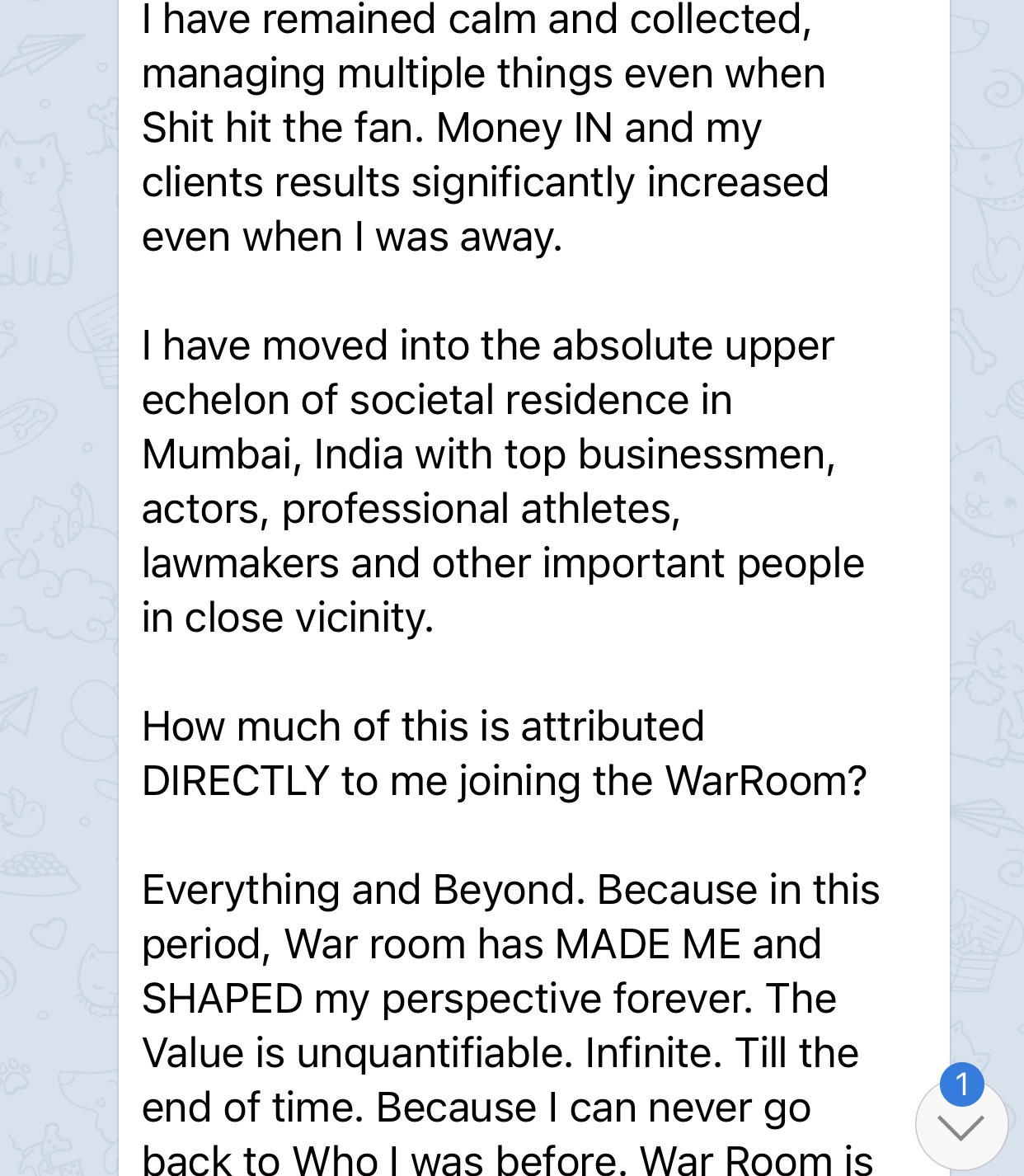Tap the word "DIRECTLY" in the message
The width and height of the screenshot is (1024, 1176).
(x=236, y=781)
